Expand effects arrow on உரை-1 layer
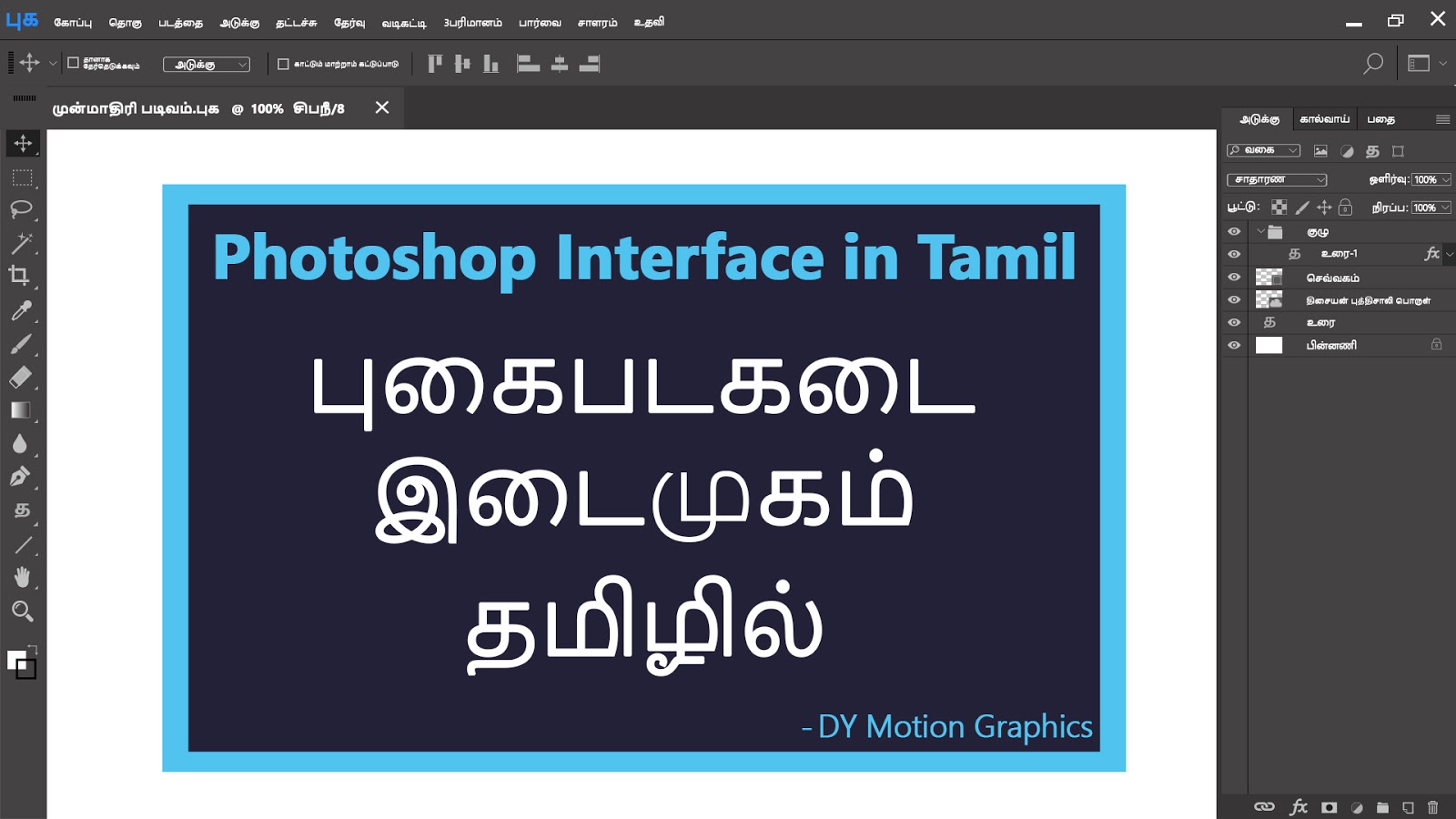 (1450, 254)
